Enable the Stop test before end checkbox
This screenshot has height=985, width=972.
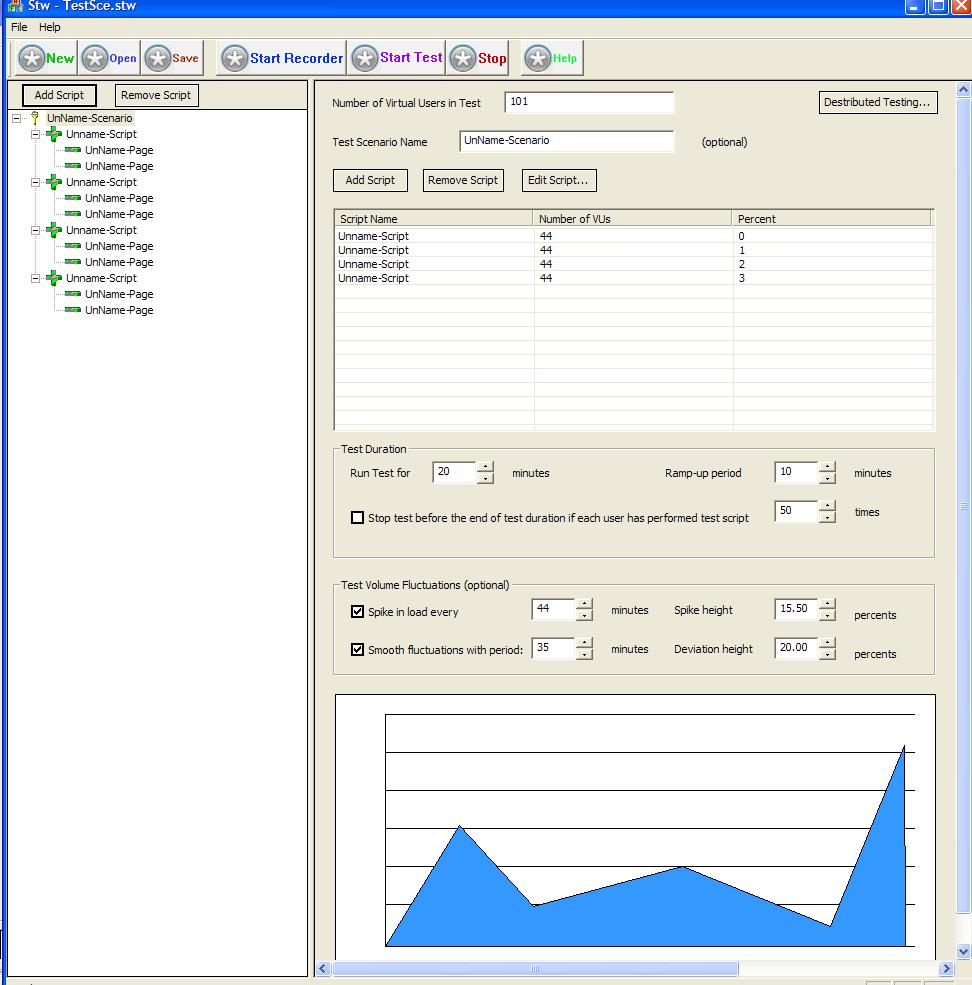[x=357, y=518]
